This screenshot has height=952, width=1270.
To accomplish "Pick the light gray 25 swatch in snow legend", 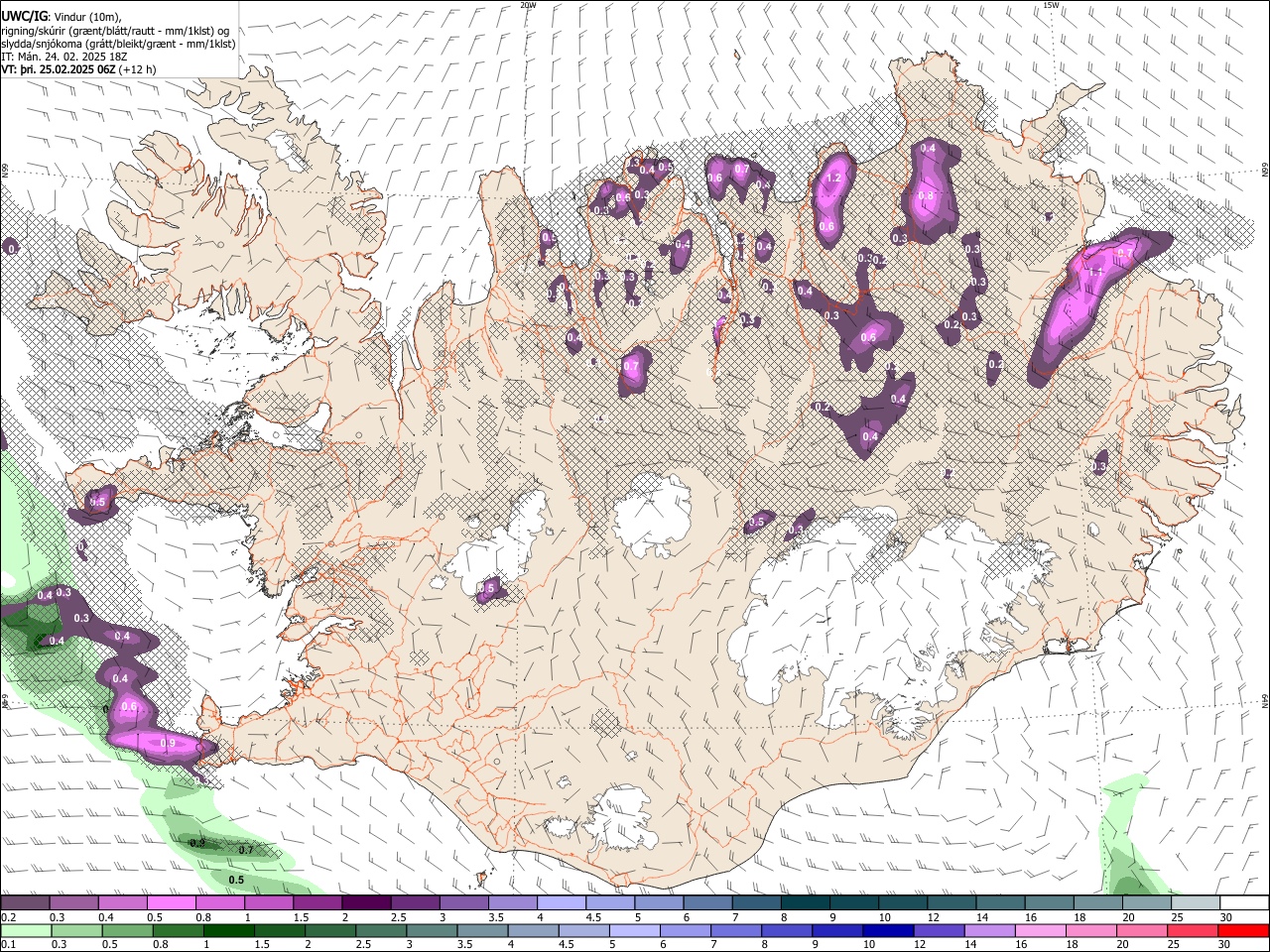I will coord(1196,902).
